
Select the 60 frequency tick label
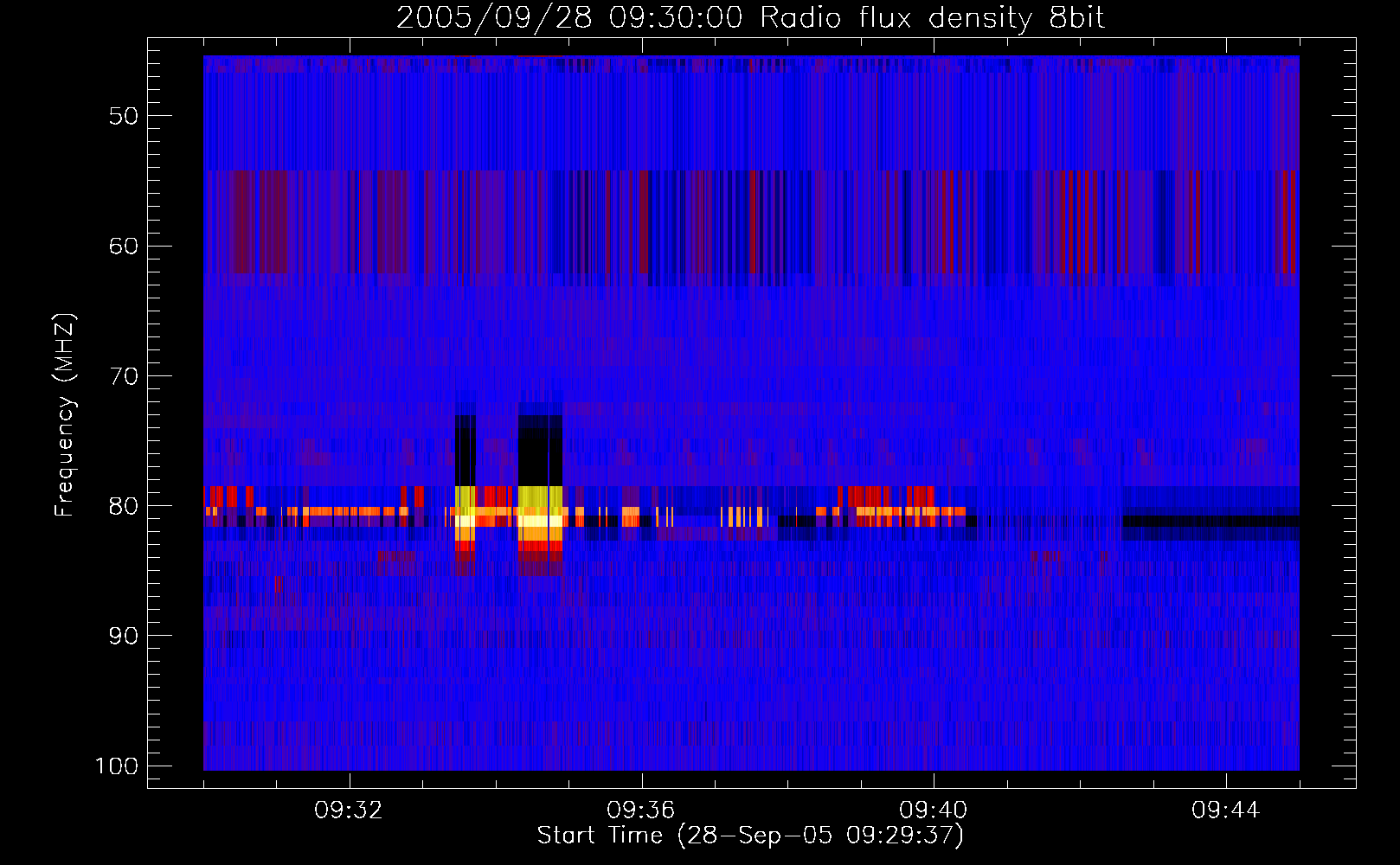click(124, 246)
